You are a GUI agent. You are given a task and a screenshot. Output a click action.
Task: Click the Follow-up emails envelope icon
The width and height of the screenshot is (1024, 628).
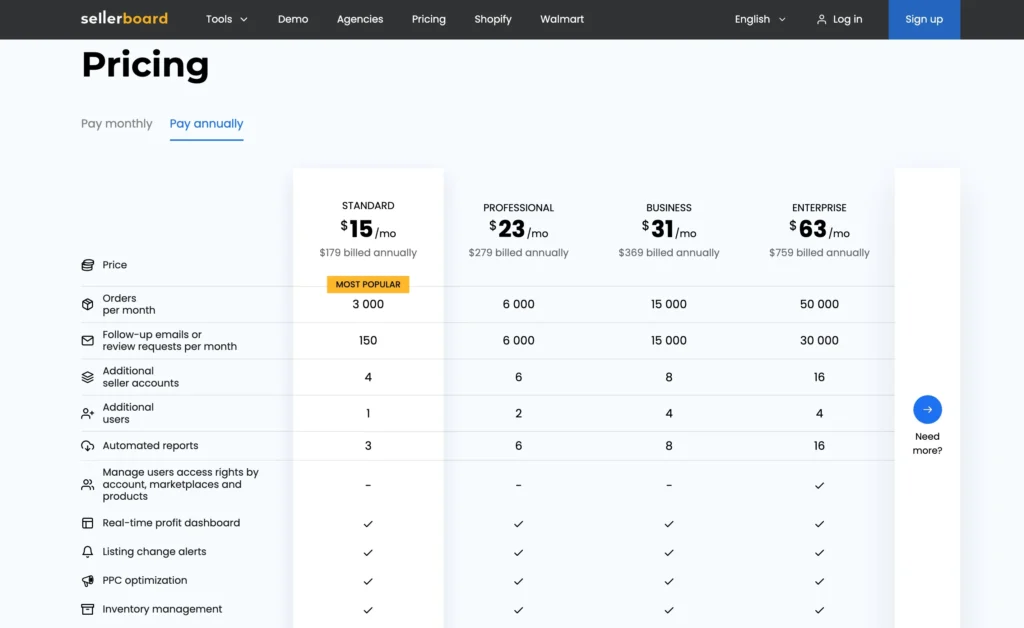[x=88, y=341]
